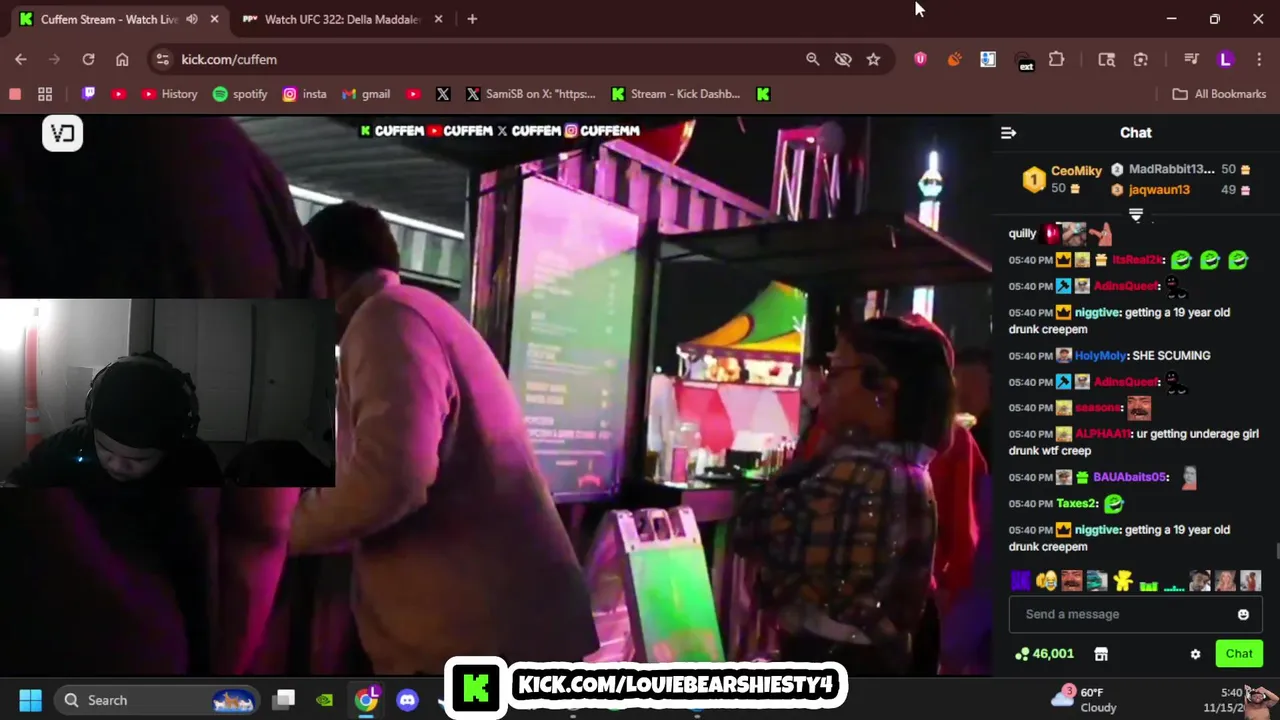Viewport: 1280px width, 720px height.
Task: Open the Twitch bookmark icon
Action: (89, 94)
